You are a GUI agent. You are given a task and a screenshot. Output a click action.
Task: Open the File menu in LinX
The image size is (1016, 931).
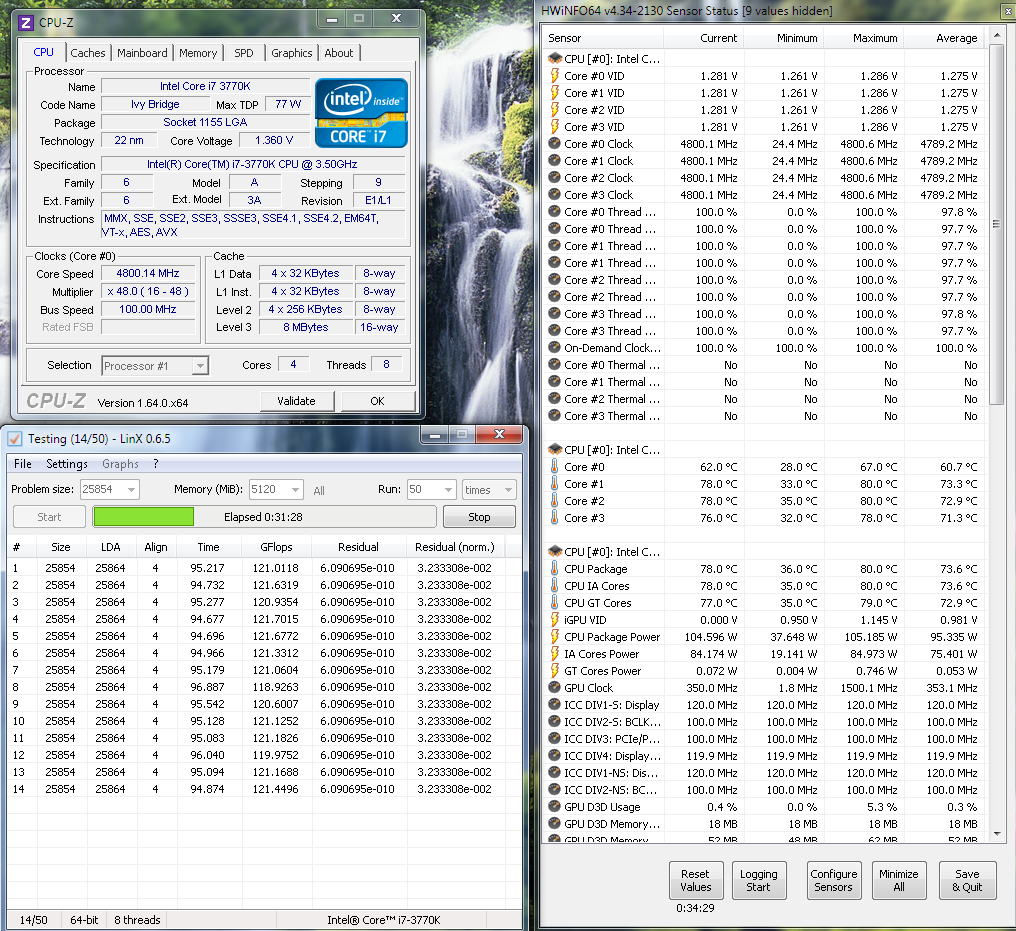[x=23, y=464]
